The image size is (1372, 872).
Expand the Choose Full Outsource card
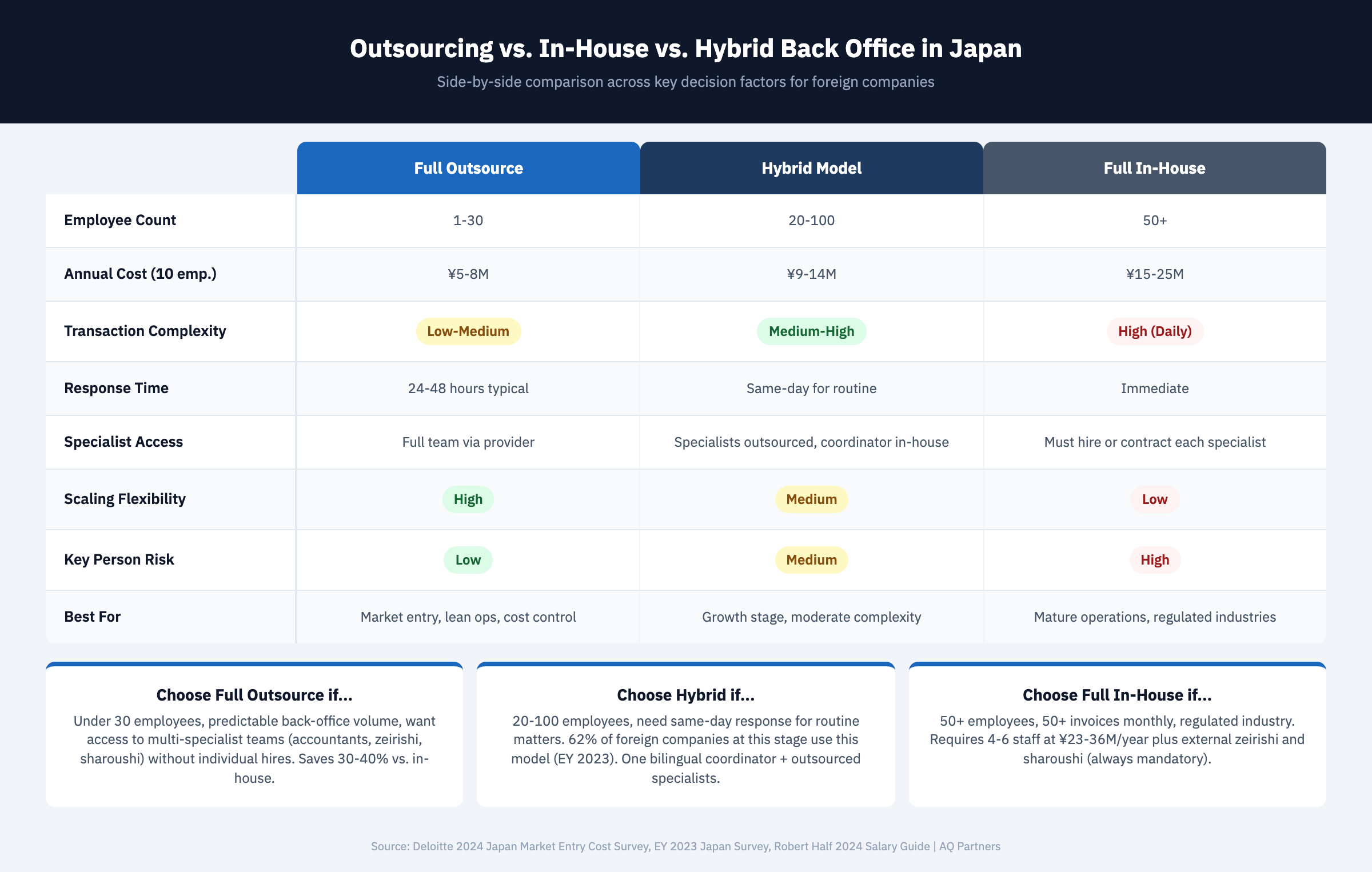coord(254,737)
